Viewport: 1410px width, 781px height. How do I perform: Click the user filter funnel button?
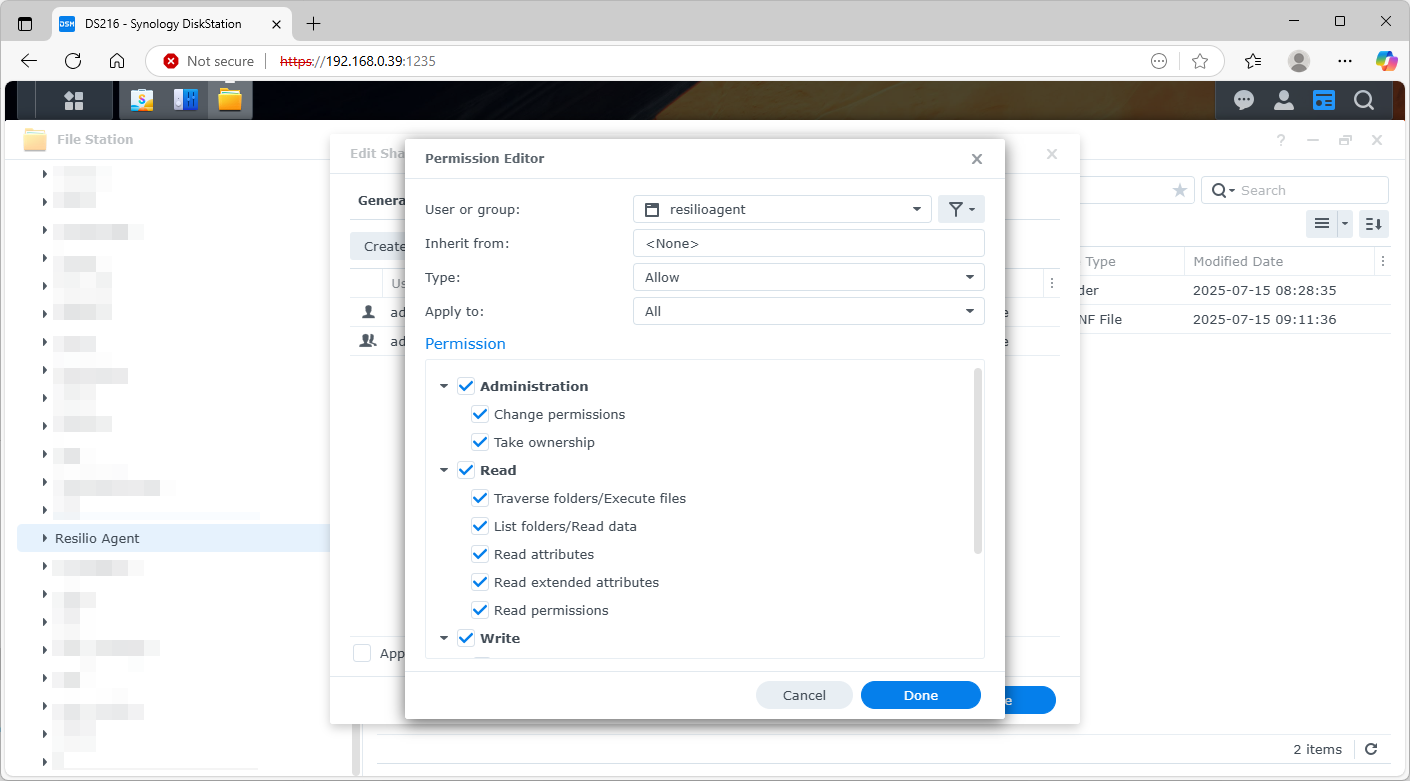(x=961, y=209)
